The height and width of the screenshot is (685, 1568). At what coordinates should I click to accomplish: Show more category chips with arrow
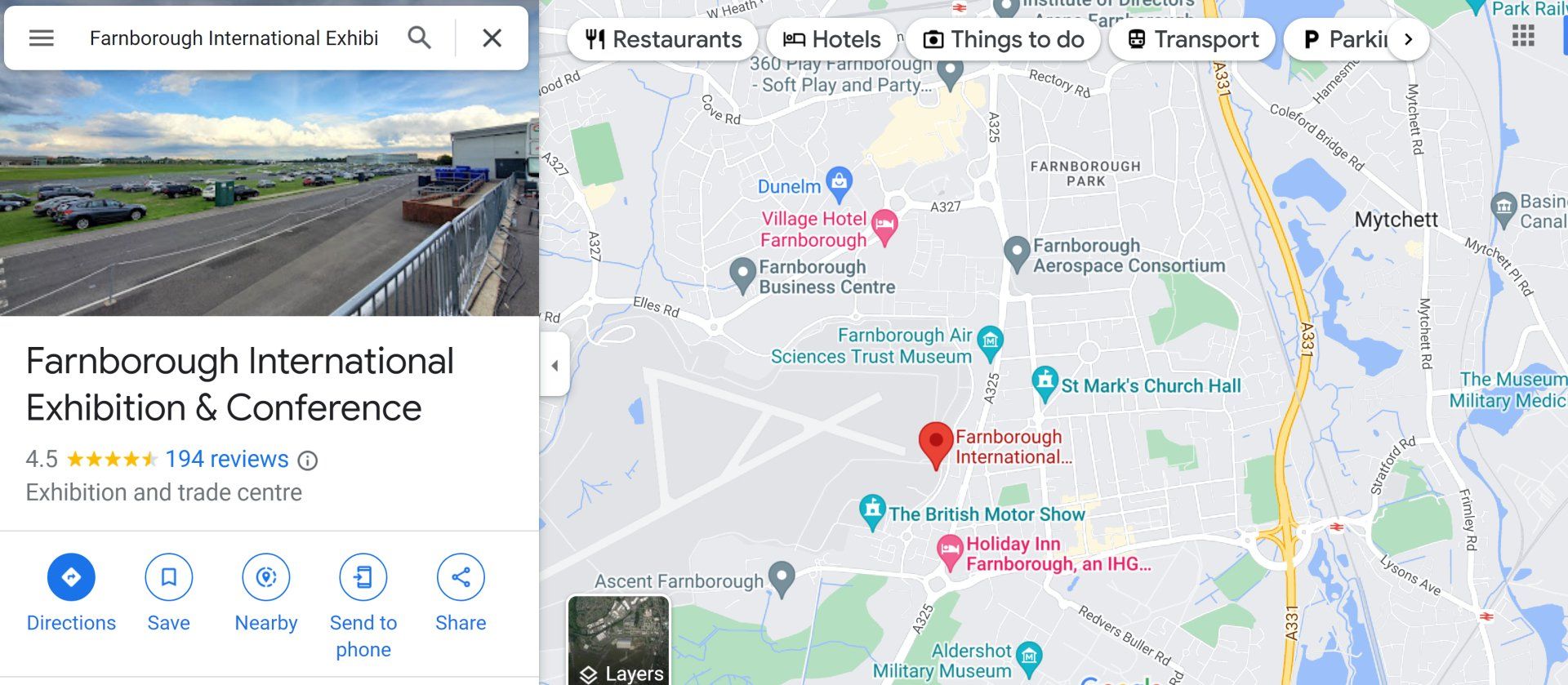[1408, 39]
